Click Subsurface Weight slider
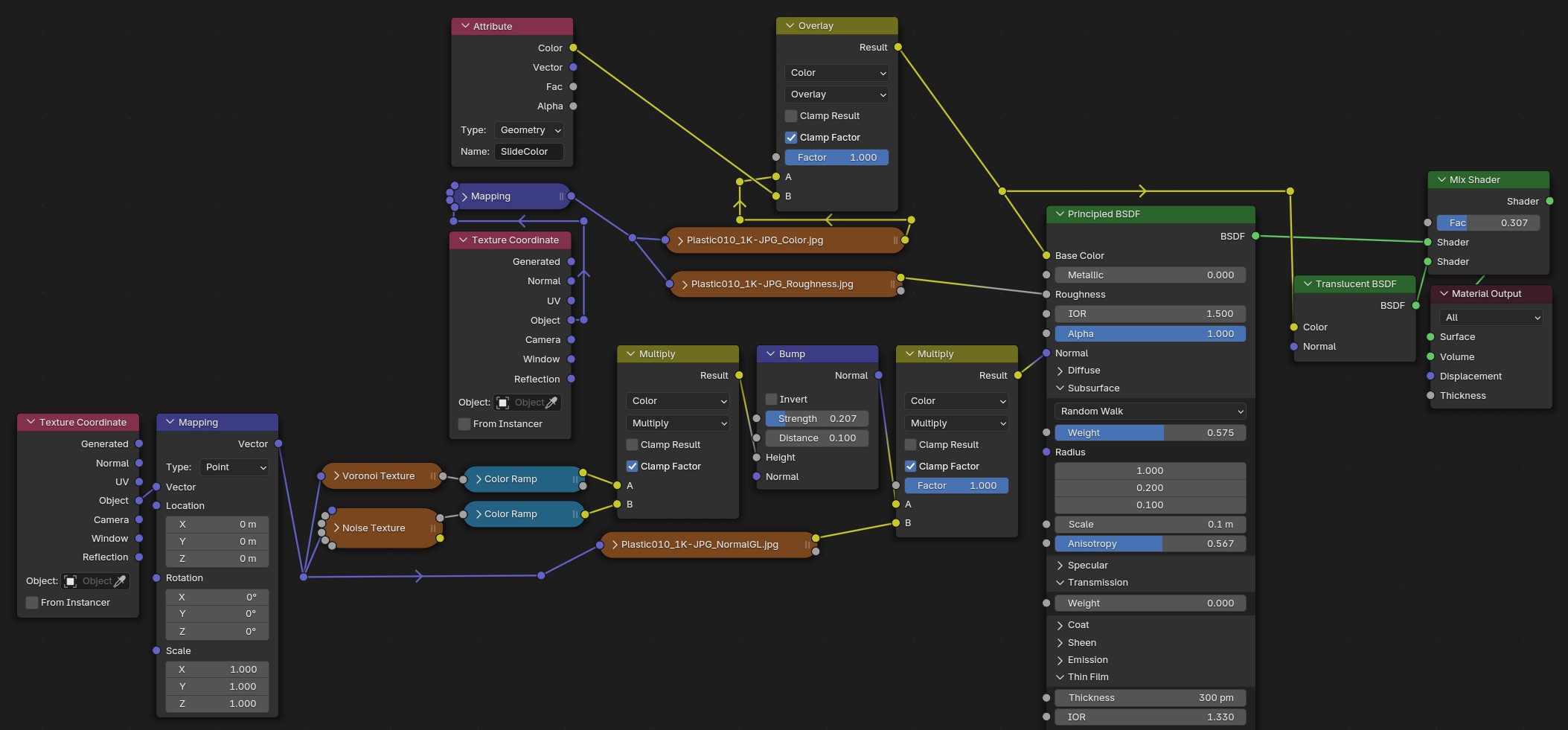 pyautogui.click(x=1151, y=433)
